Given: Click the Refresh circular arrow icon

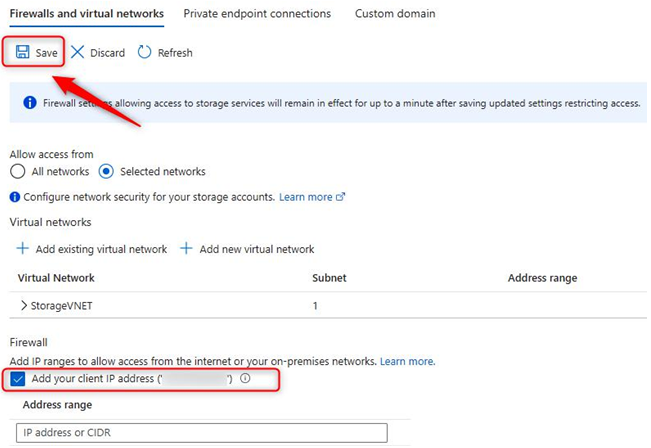Looking at the screenshot, I should [144, 52].
